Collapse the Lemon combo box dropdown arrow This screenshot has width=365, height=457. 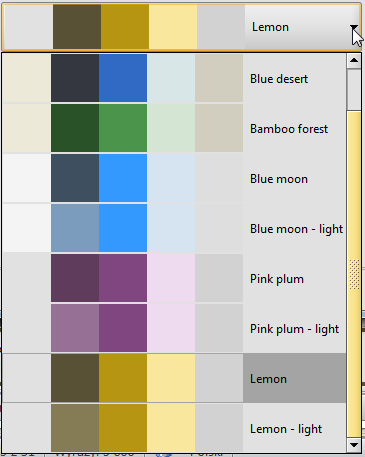354,27
